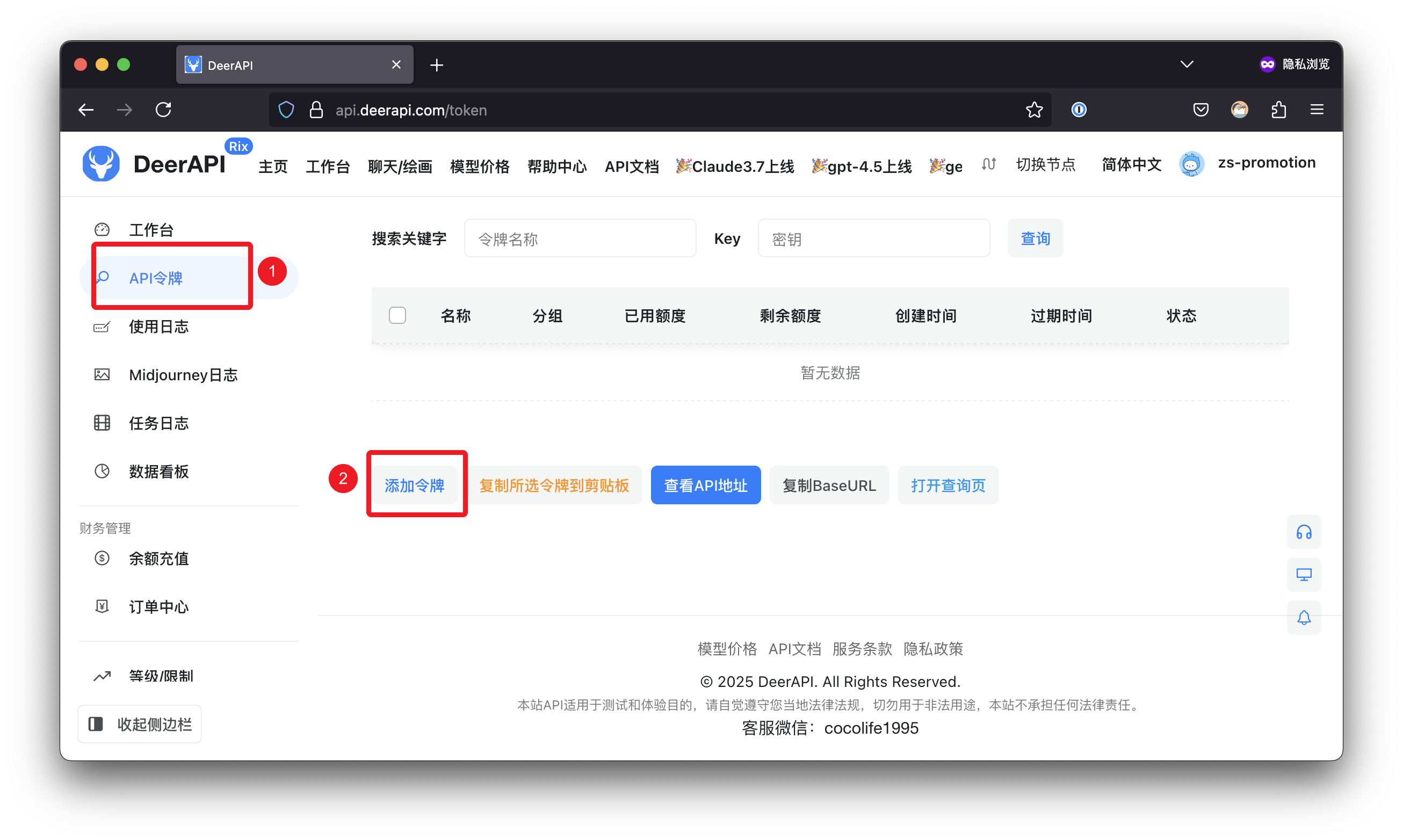Open API文档 in top navigation
The width and height of the screenshot is (1403, 840).
point(632,166)
